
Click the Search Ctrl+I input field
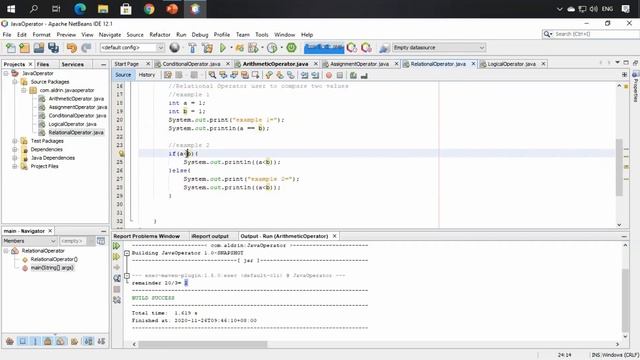pyautogui.click(x=594, y=34)
